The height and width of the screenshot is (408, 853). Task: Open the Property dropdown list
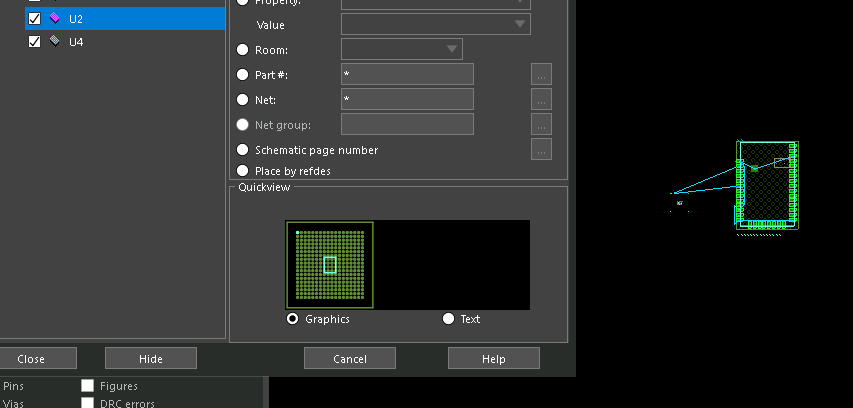[520, 3]
